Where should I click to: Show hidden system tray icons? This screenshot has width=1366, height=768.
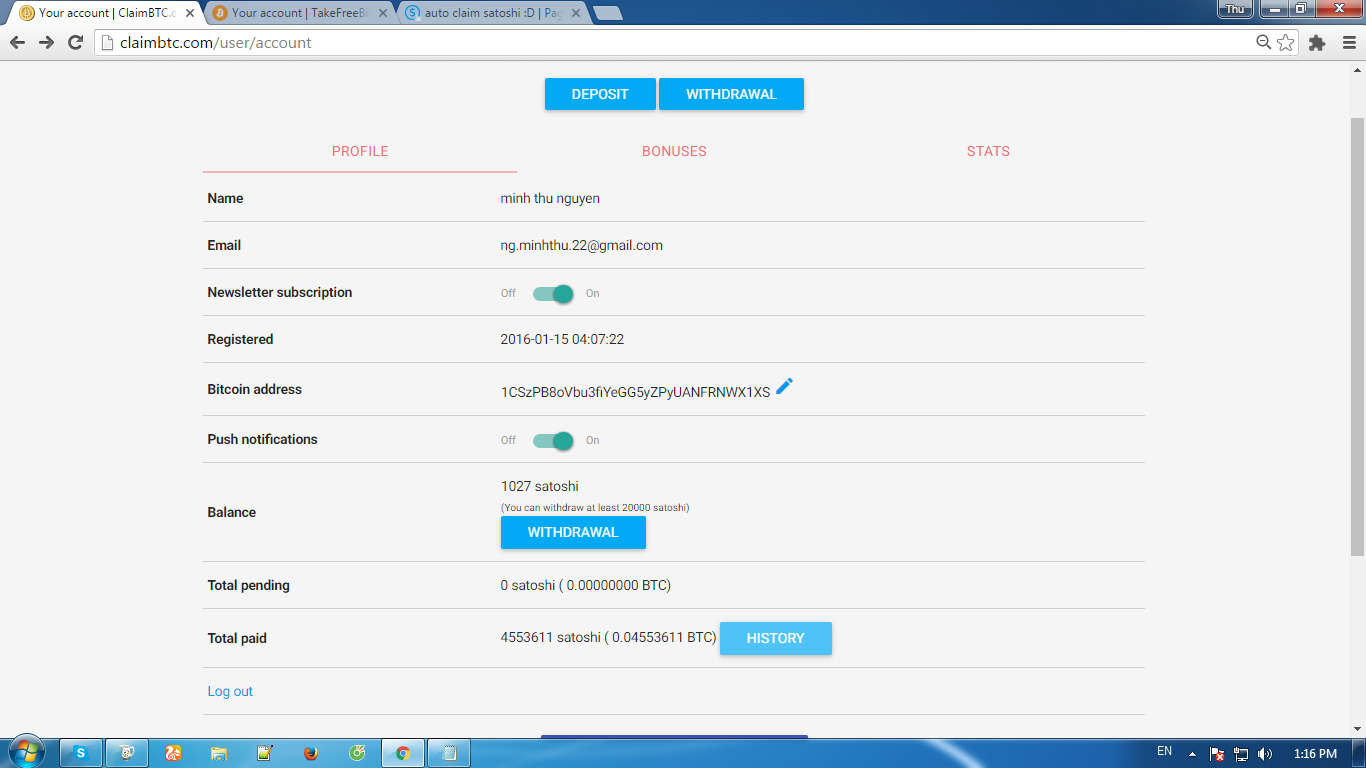pyautogui.click(x=1192, y=754)
